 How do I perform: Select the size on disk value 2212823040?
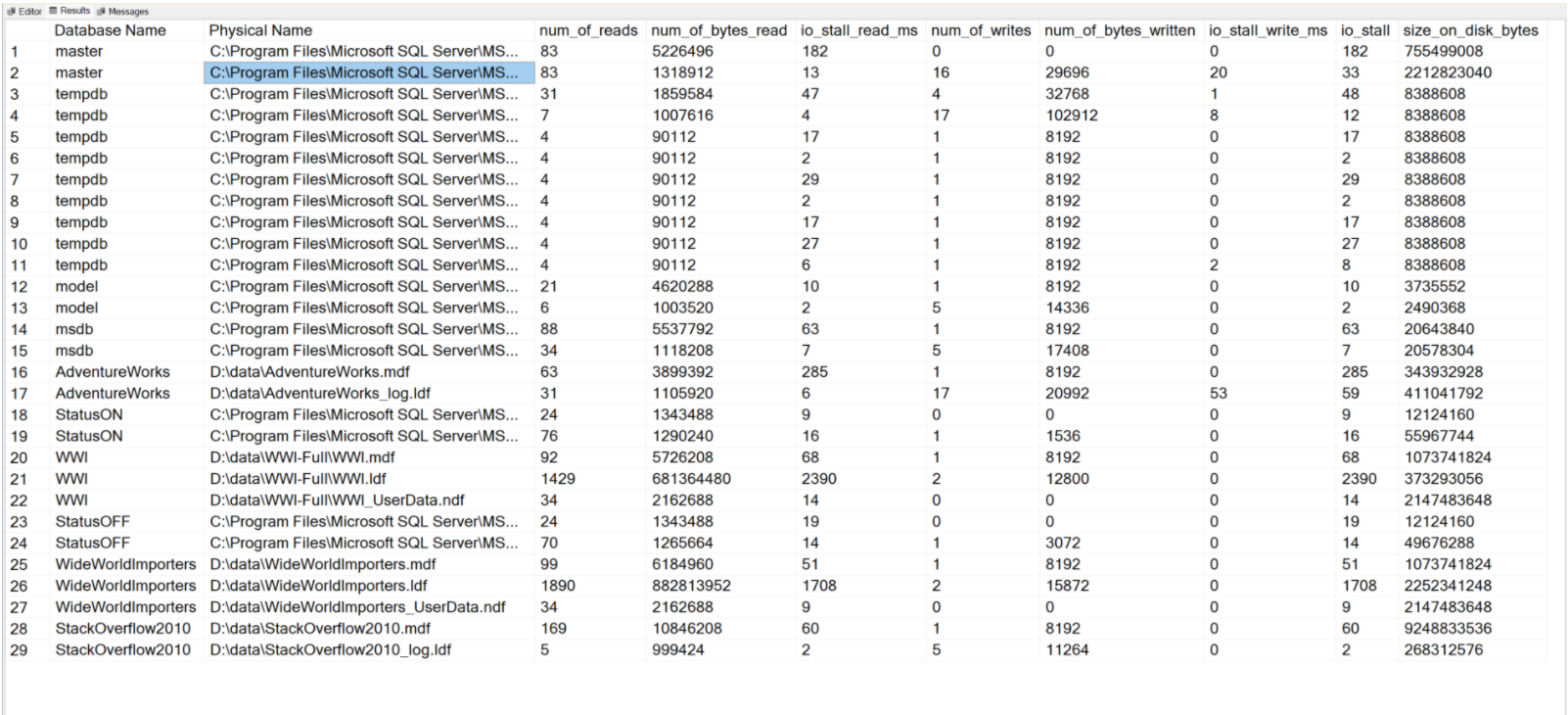(x=1449, y=72)
